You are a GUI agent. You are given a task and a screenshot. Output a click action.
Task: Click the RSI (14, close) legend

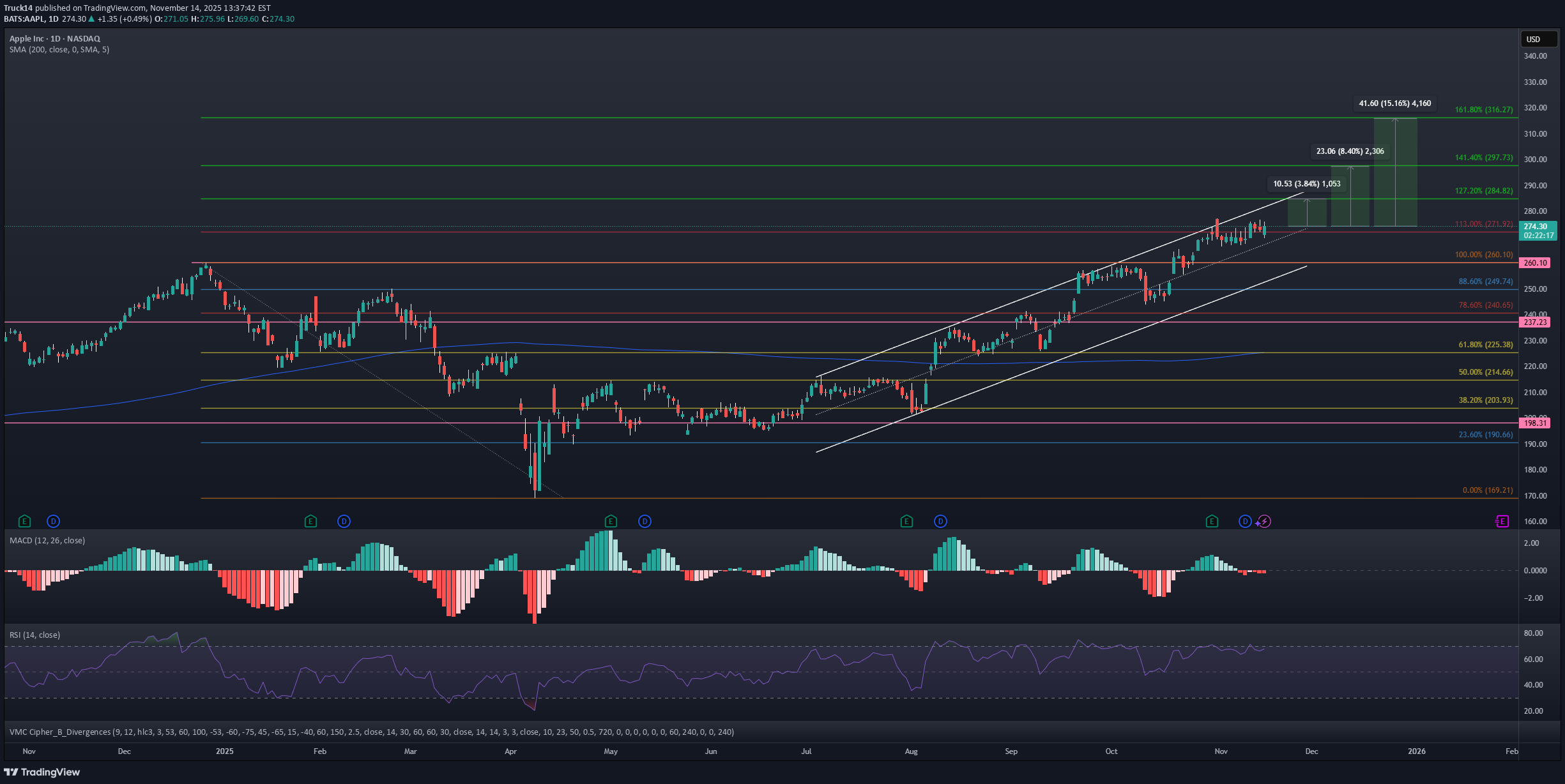point(34,635)
